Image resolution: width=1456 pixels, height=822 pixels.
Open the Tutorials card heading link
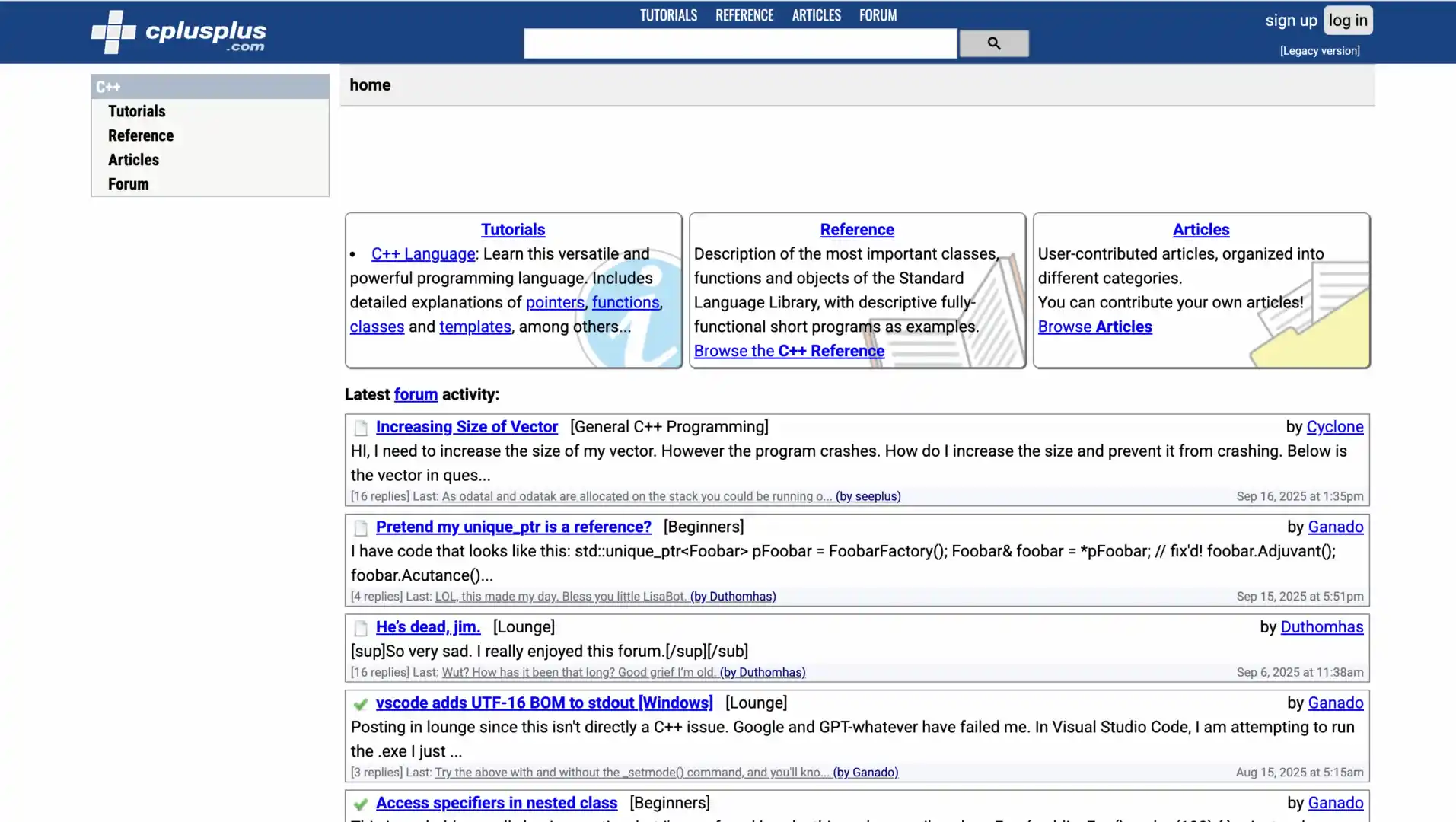coord(513,230)
